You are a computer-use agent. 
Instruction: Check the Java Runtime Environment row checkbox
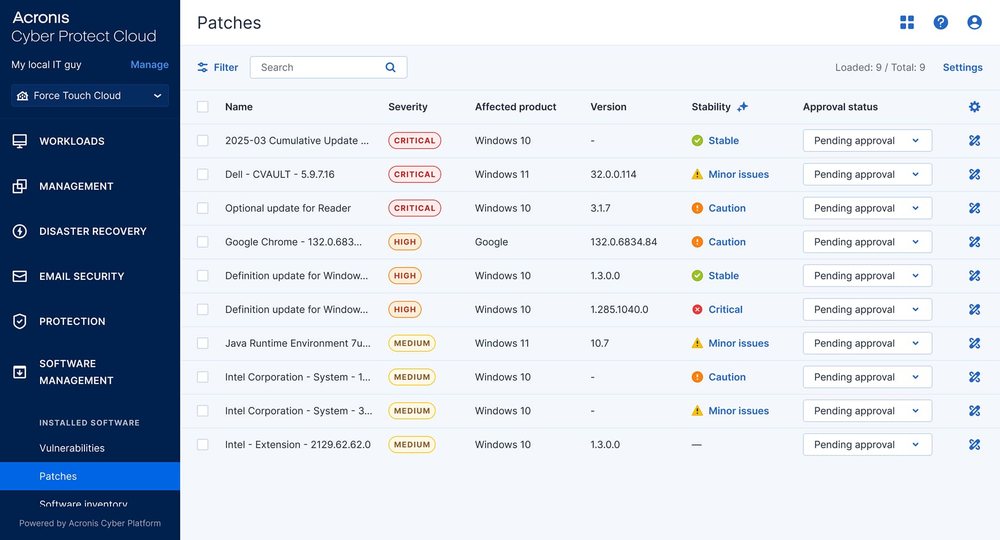[203, 344]
